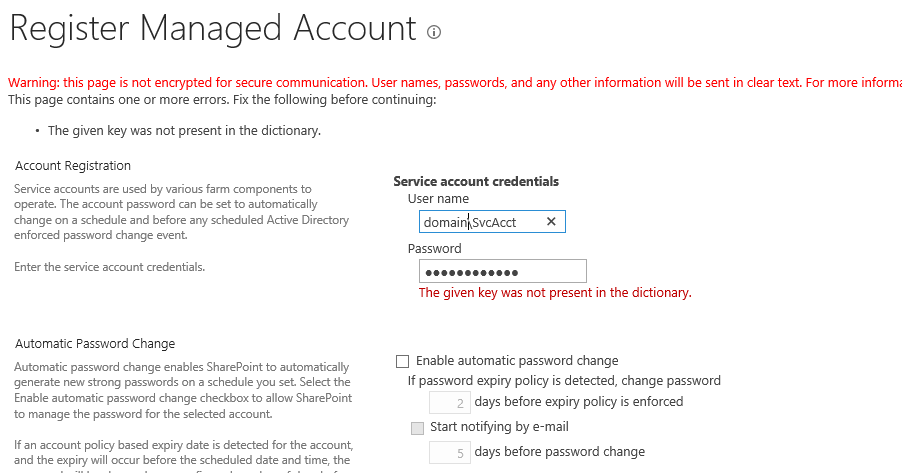Focus the Password field
This screenshot has width=902, height=473.
pyautogui.click(x=502, y=271)
